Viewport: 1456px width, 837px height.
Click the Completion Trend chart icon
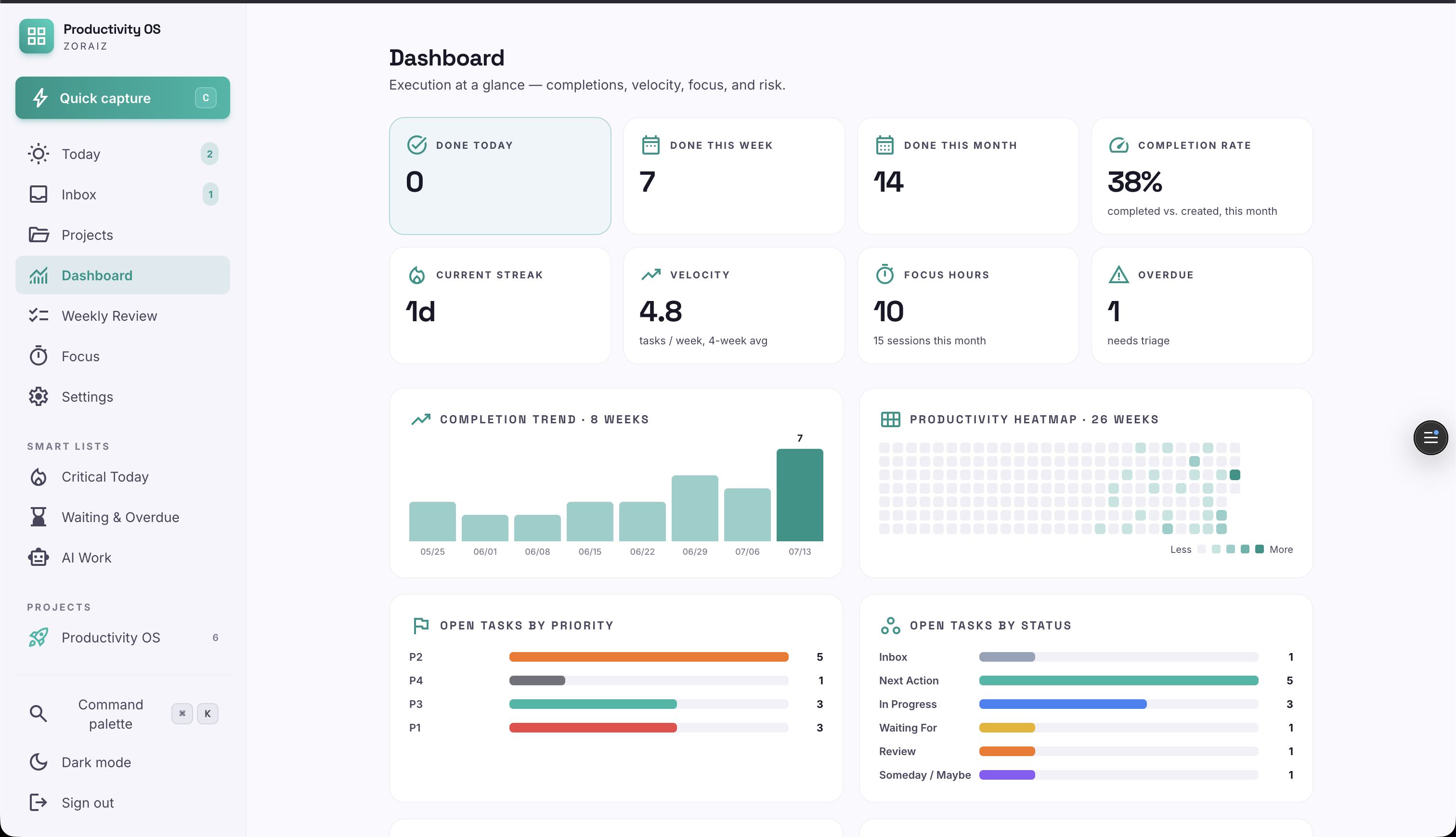tap(421, 419)
